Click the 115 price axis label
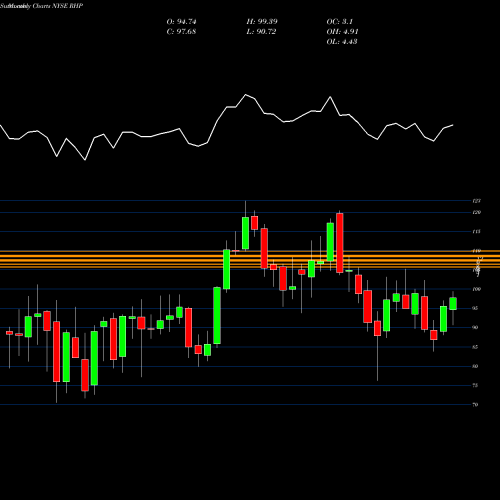 (477, 231)
